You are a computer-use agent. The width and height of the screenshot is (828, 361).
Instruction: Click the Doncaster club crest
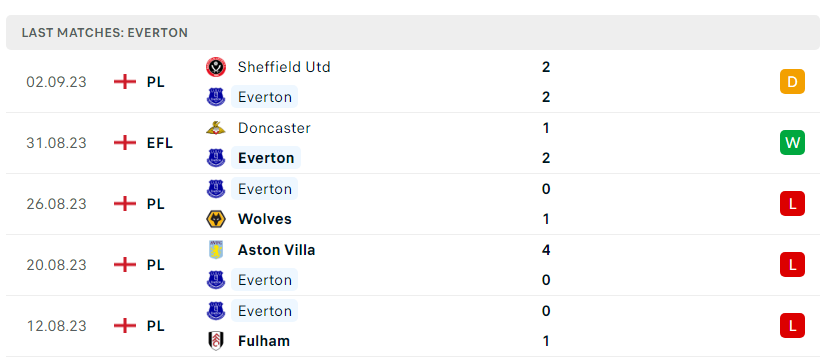215,128
